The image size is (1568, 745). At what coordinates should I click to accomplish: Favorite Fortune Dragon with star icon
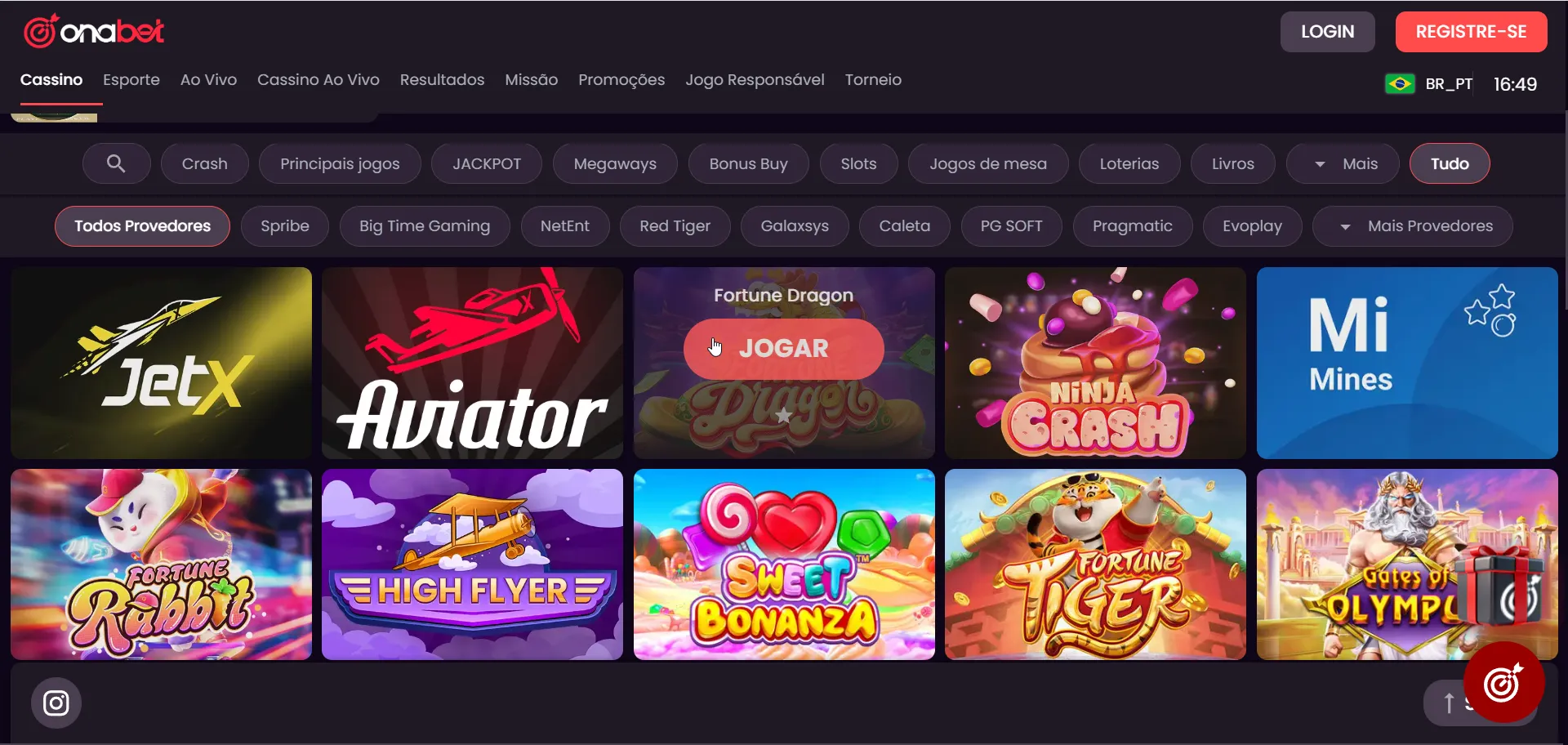pos(783,416)
